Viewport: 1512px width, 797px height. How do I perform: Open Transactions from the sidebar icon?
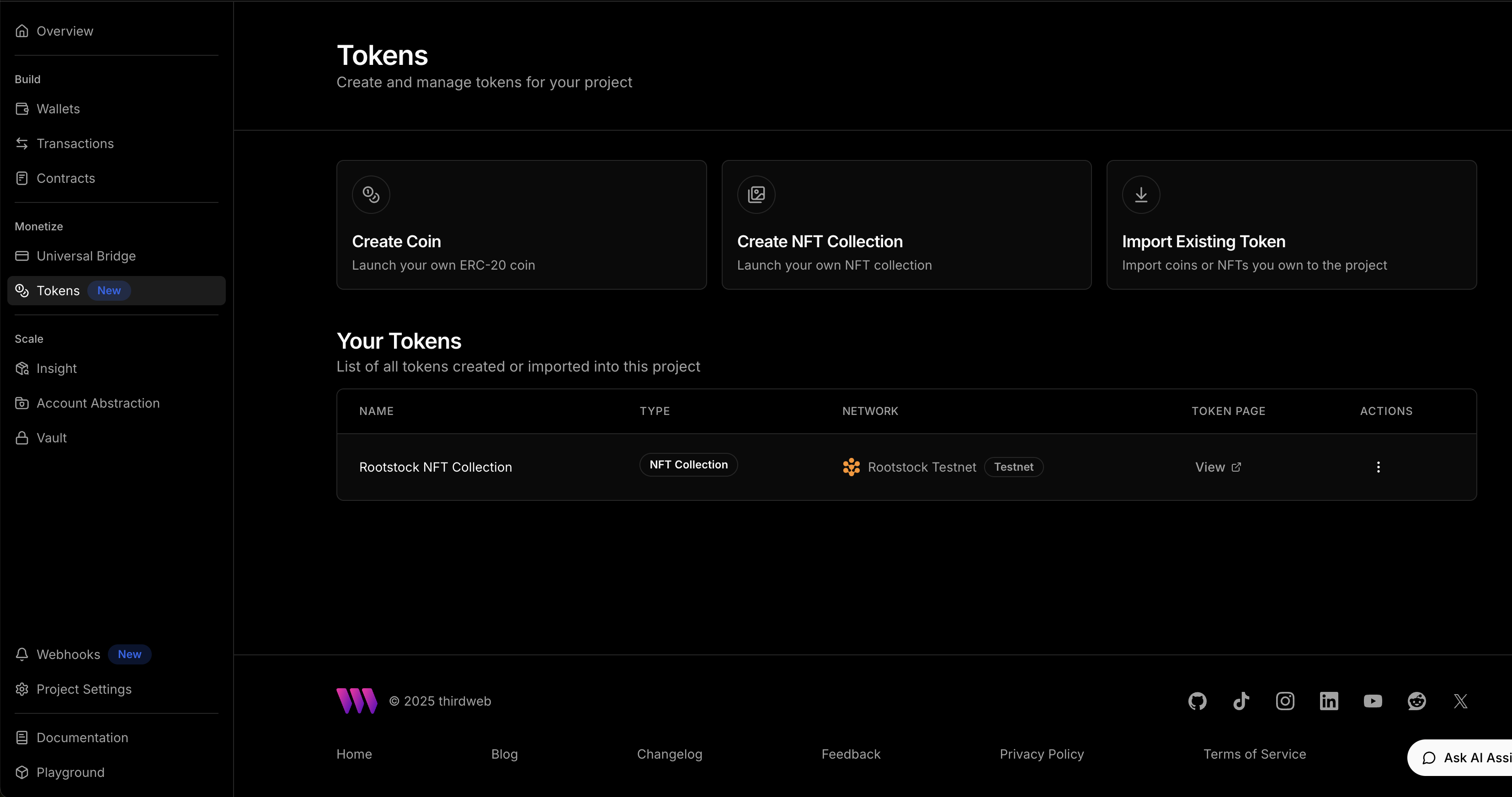click(x=22, y=144)
